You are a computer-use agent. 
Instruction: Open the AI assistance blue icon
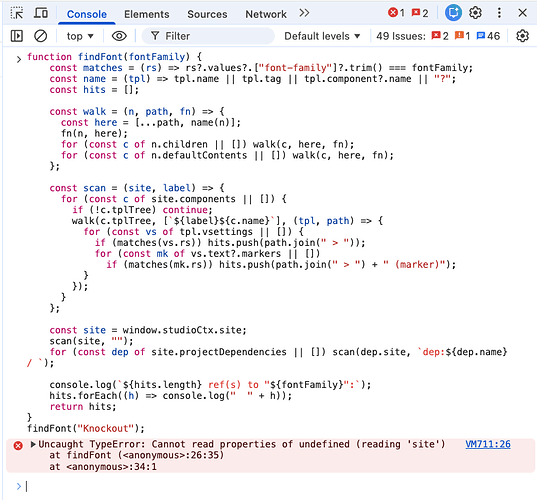point(453,13)
